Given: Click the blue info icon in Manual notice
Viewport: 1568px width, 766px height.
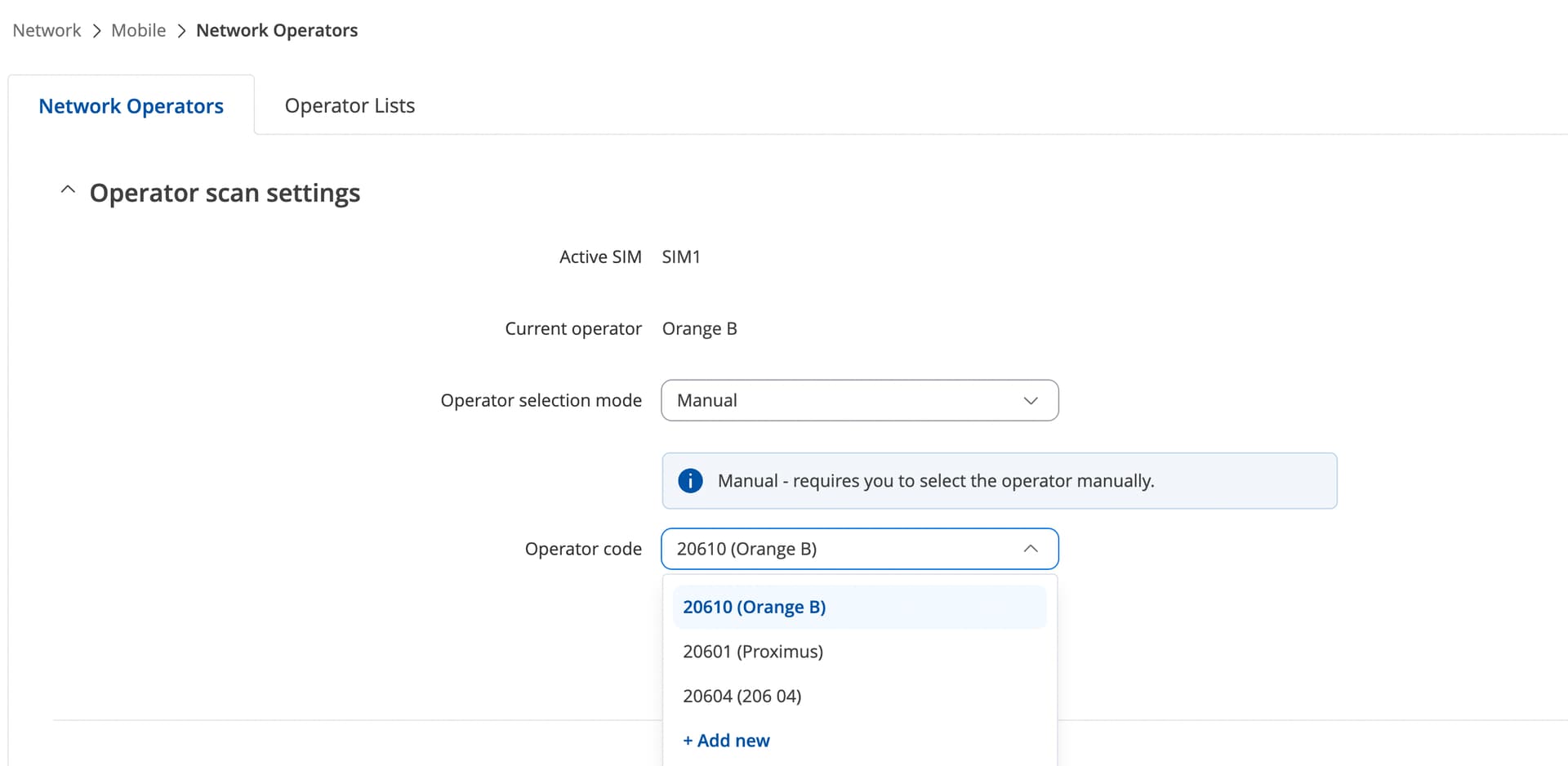Looking at the screenshot, I should pyautogui.click(x=690, y=481).
